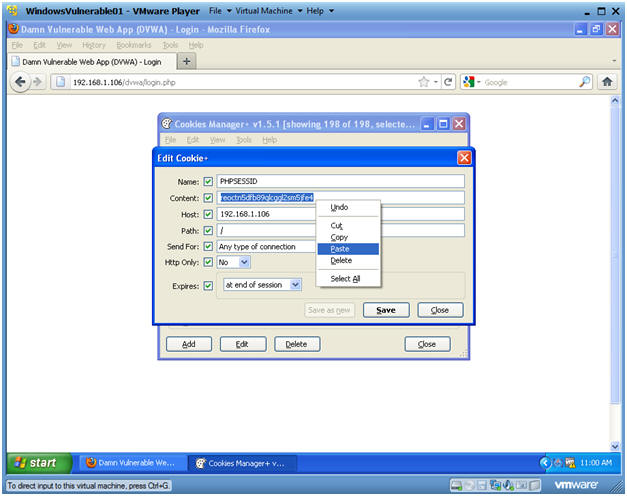Open the 'Any type of connection' dropdown
Image resolution: width=627 pixels, height=496 pixels.
(x=267, y=247)
